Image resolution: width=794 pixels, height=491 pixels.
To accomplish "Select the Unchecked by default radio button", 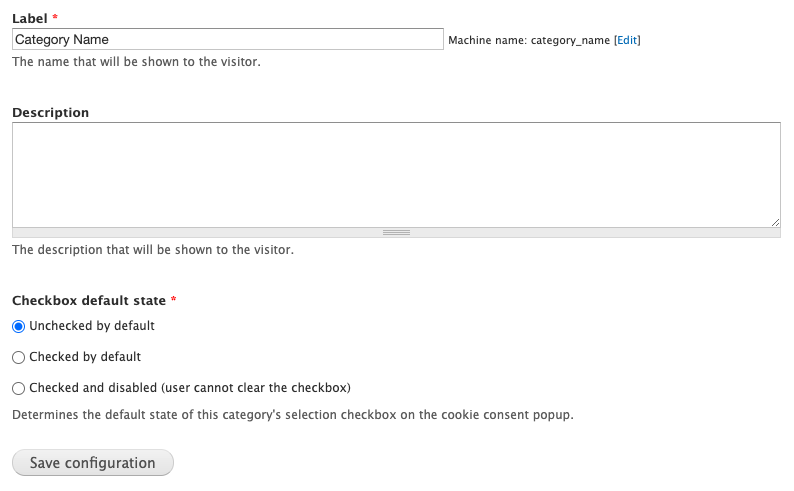I will (x=18, y=326).
